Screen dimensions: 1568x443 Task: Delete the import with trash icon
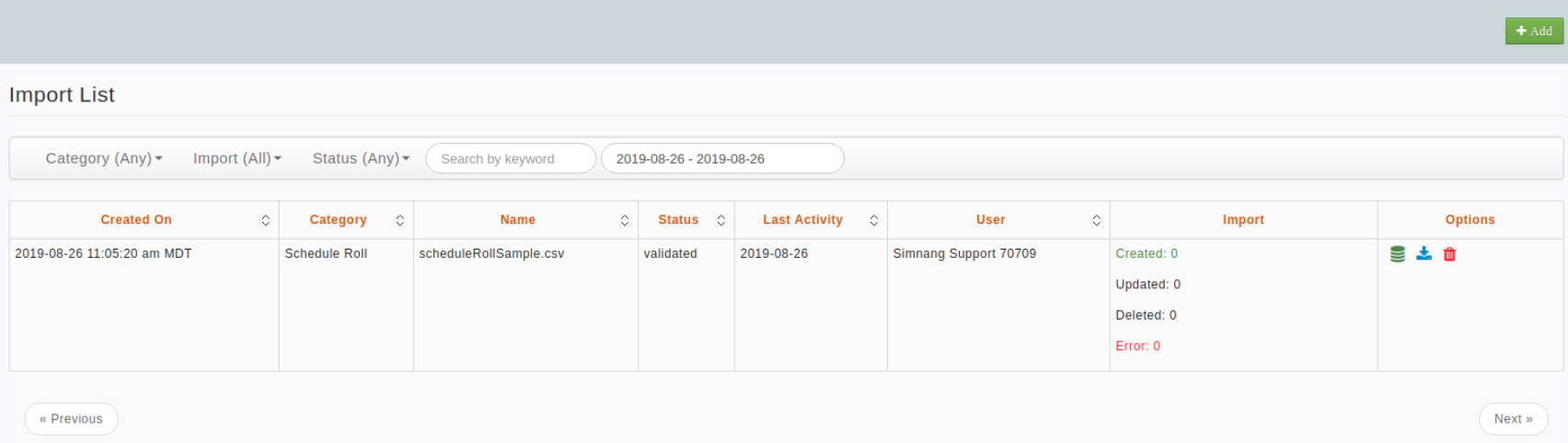[1449, 254]
